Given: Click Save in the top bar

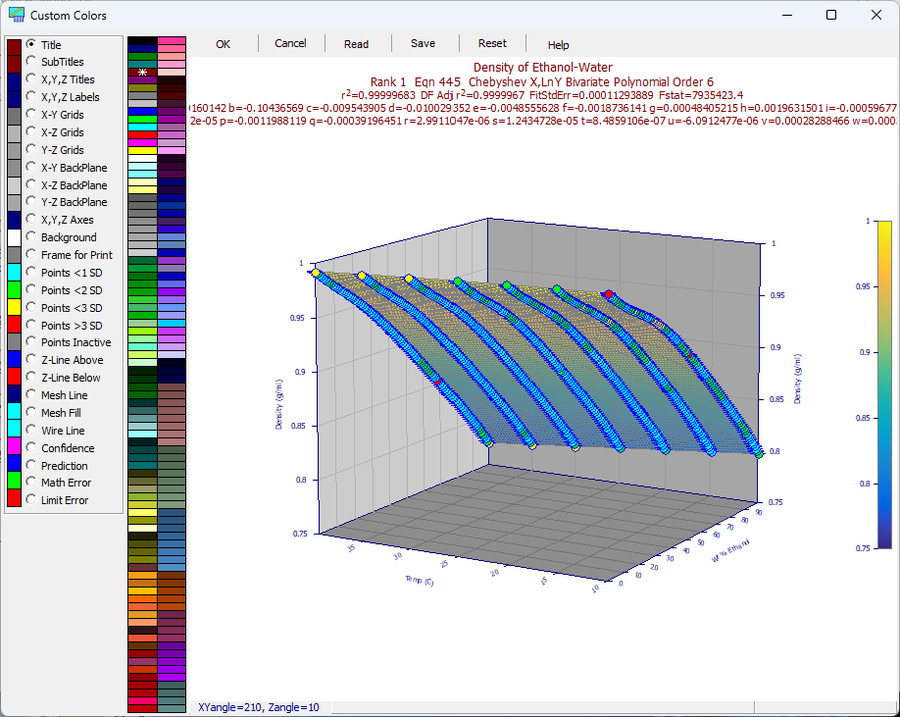Looking at the screenshot, I should coord(423,44).
